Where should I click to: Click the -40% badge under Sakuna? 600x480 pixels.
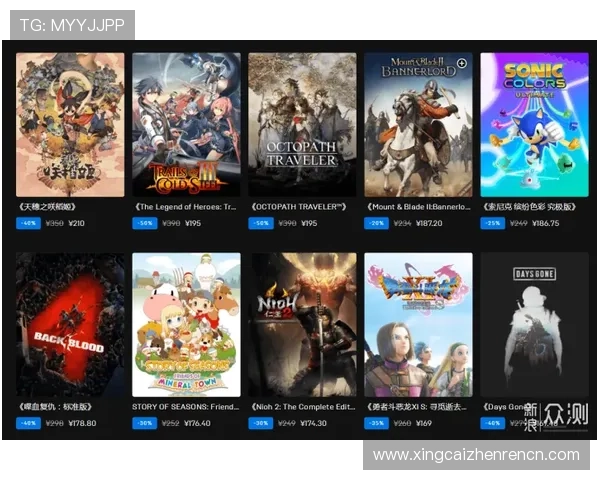pyautogui.click(x=28, y=223)
